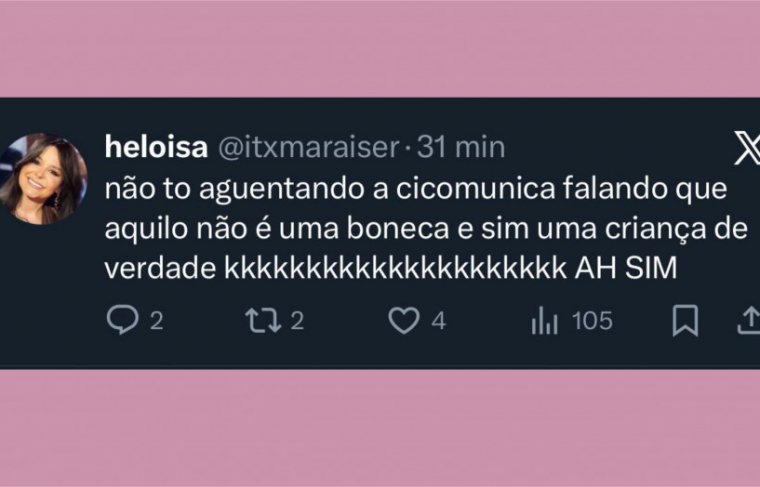Bookmark heloisa's tweet
This screenshot has width=760, height=487.
[x=685, y=321]
